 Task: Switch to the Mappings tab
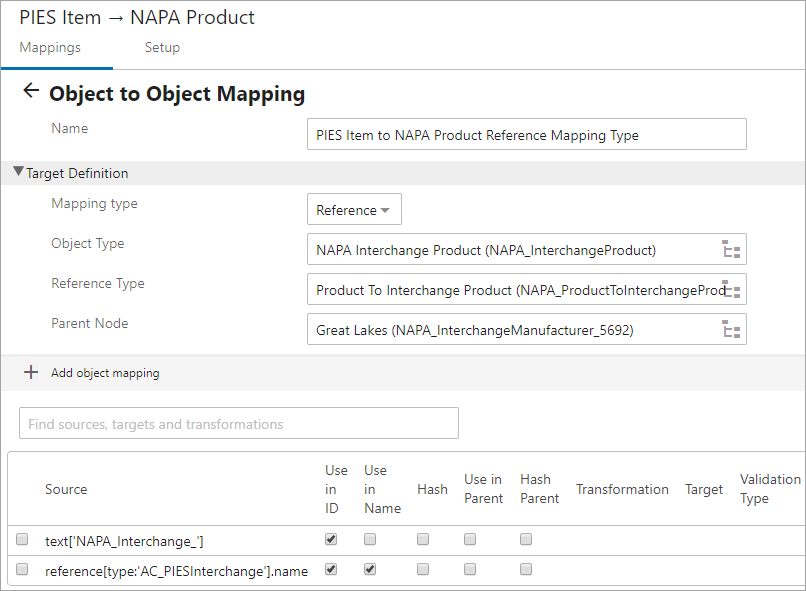coord(50,47)
